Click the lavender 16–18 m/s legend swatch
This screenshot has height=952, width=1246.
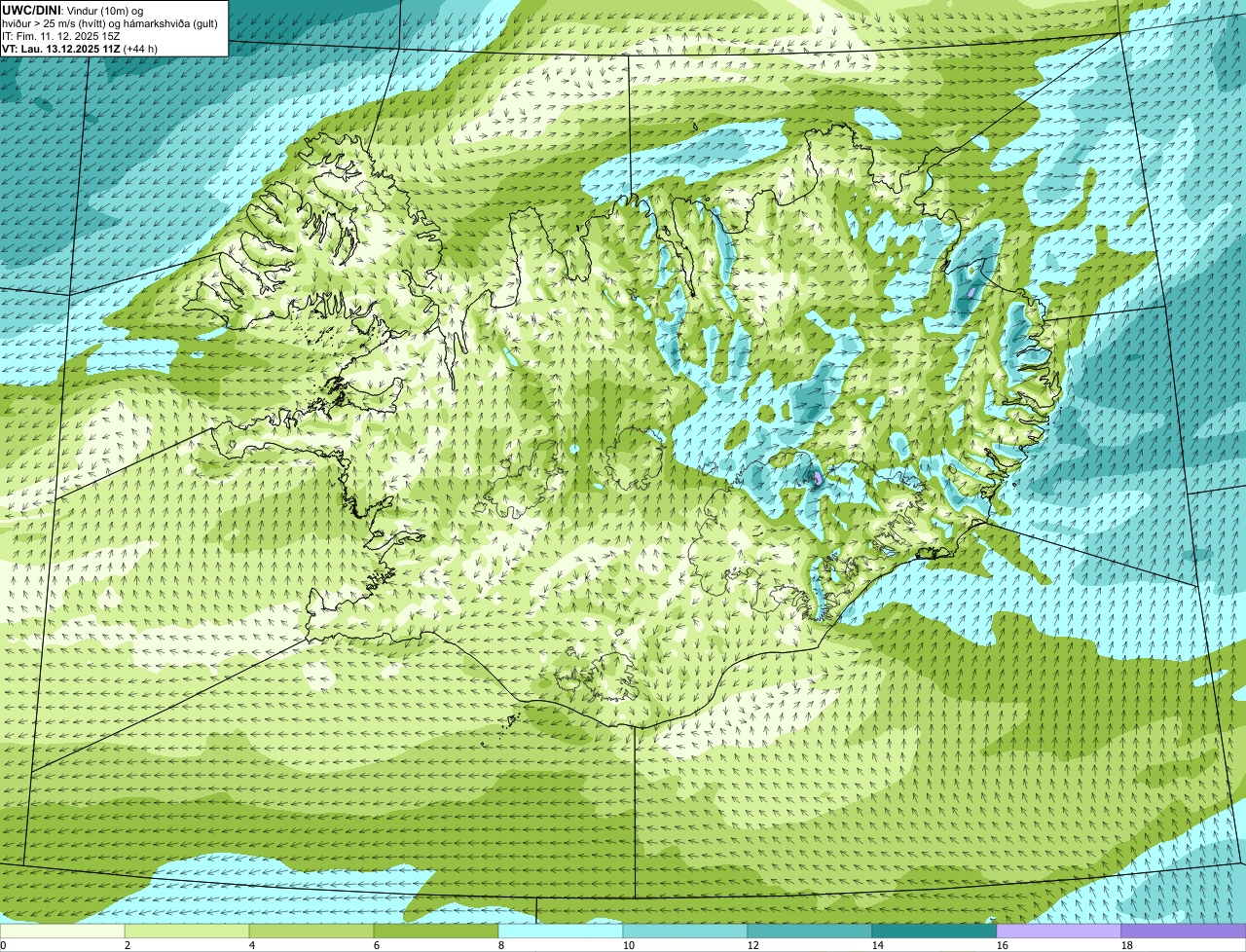pos(1059,931)
